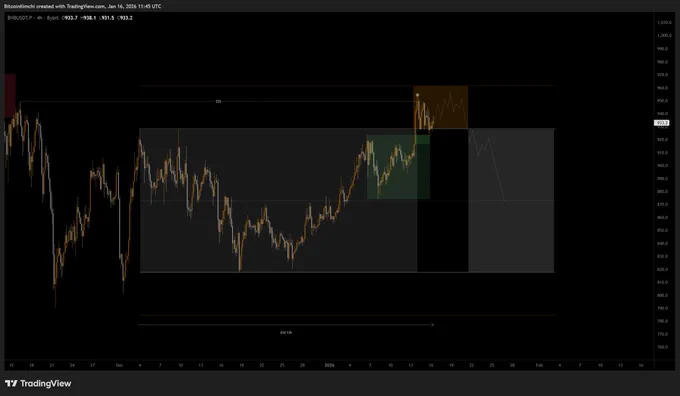Click the 21 date label on the time axis
This screenshot has width=680, height=396.
(52, 365)
